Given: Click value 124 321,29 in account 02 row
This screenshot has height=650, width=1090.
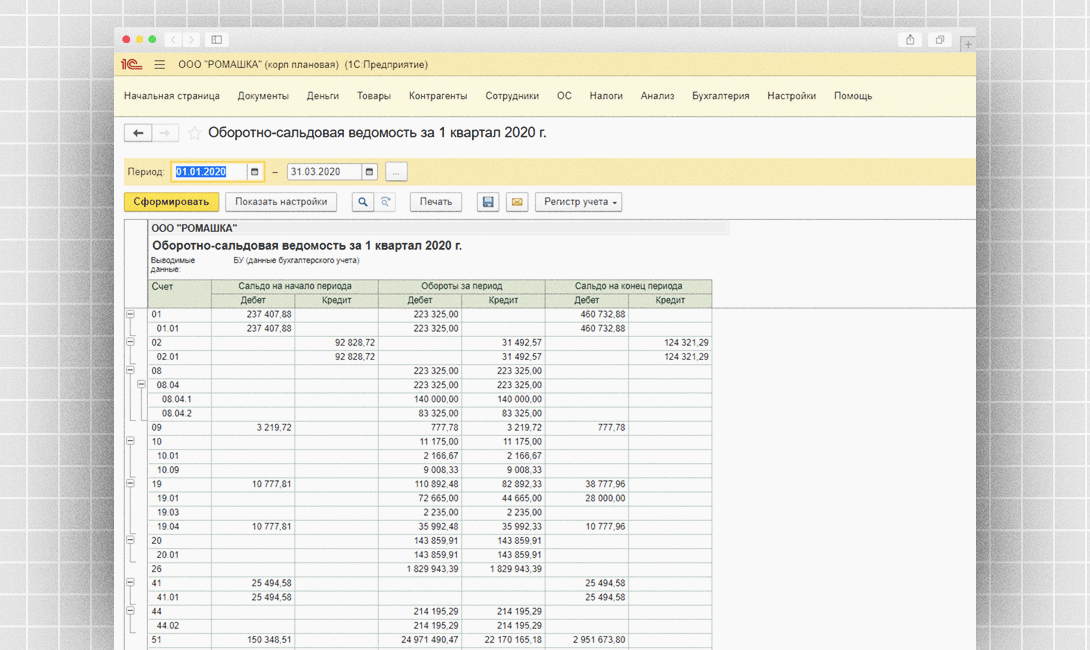Looking at the screenshot, I should pyautogui.click(x=686, y=342).
